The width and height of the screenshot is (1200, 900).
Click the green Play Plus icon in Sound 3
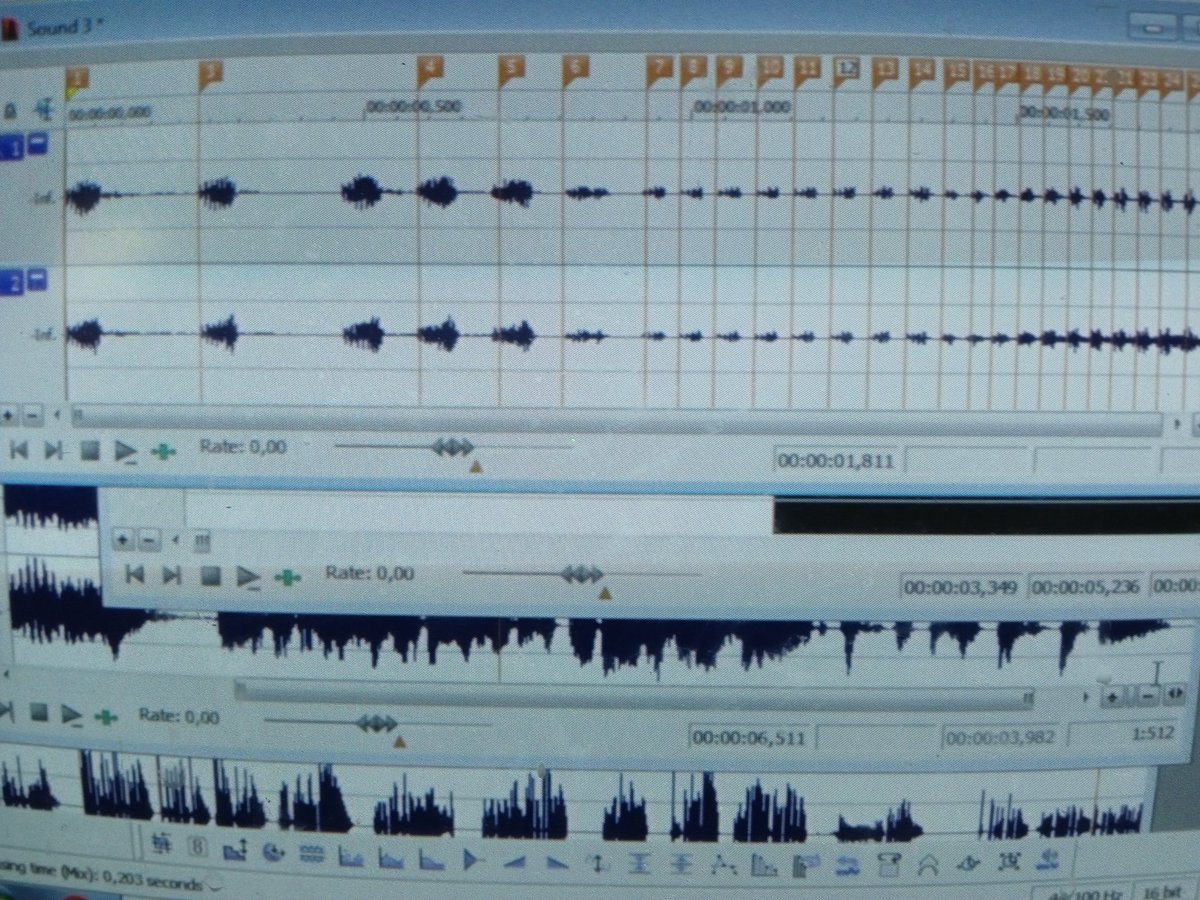tap(163, 451)
